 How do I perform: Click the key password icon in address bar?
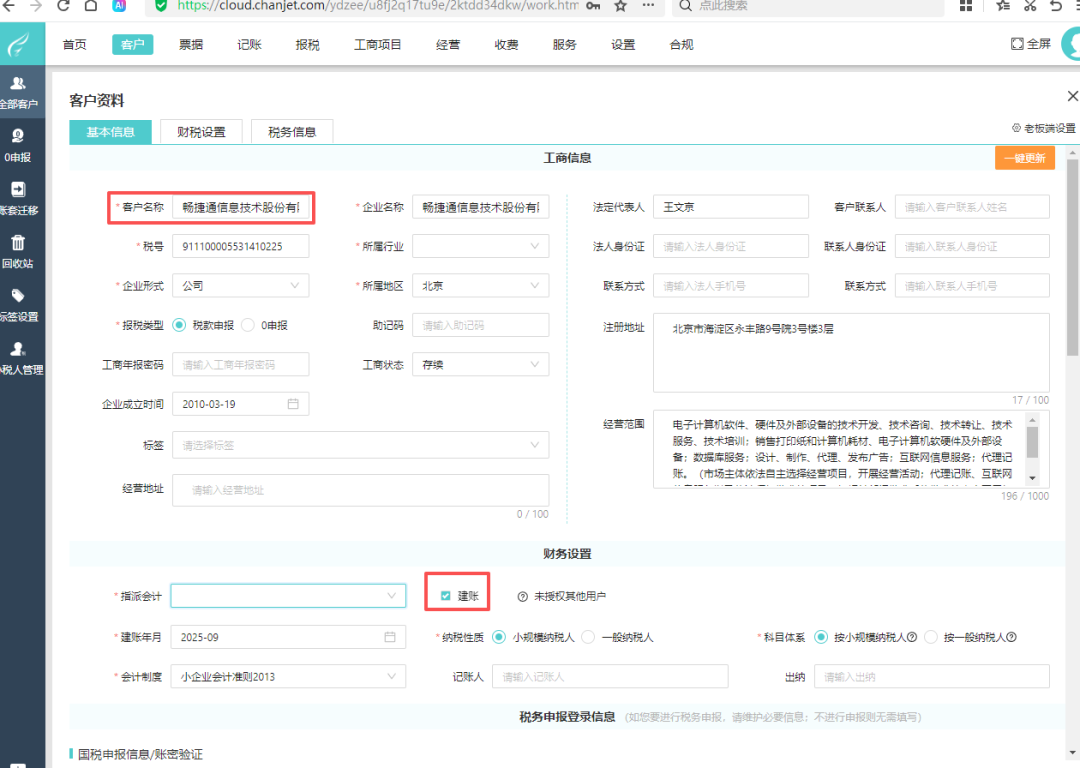tap(592, 6)
